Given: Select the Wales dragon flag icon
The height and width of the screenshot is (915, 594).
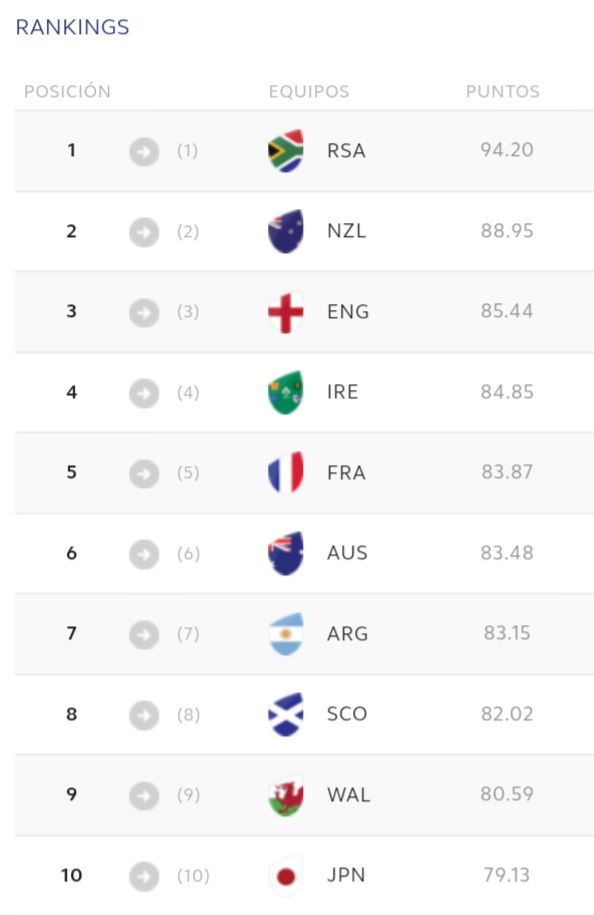Looking at the screenshot, I should (x=286, y=795).
